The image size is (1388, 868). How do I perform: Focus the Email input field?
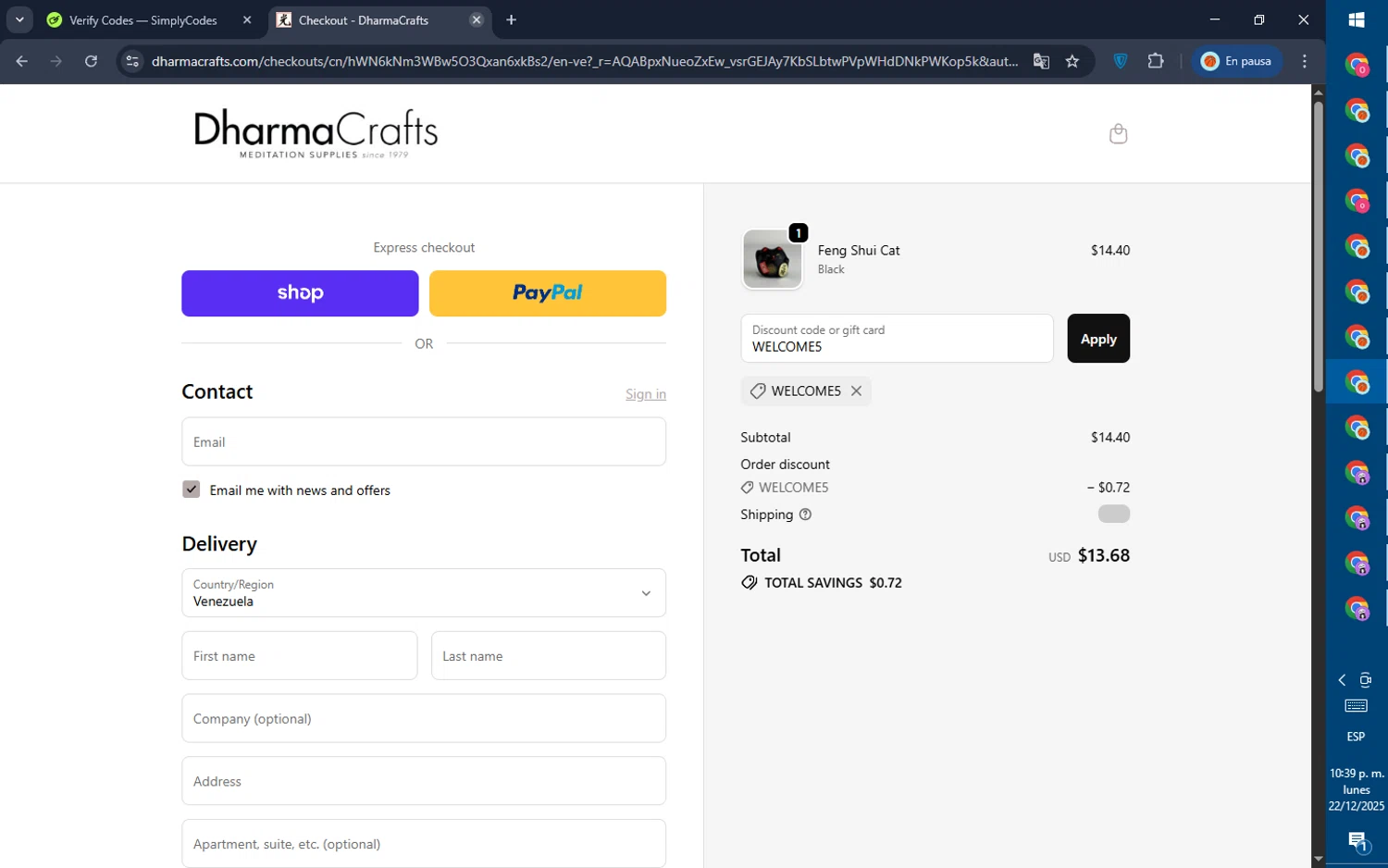click(x=424, y=441)
